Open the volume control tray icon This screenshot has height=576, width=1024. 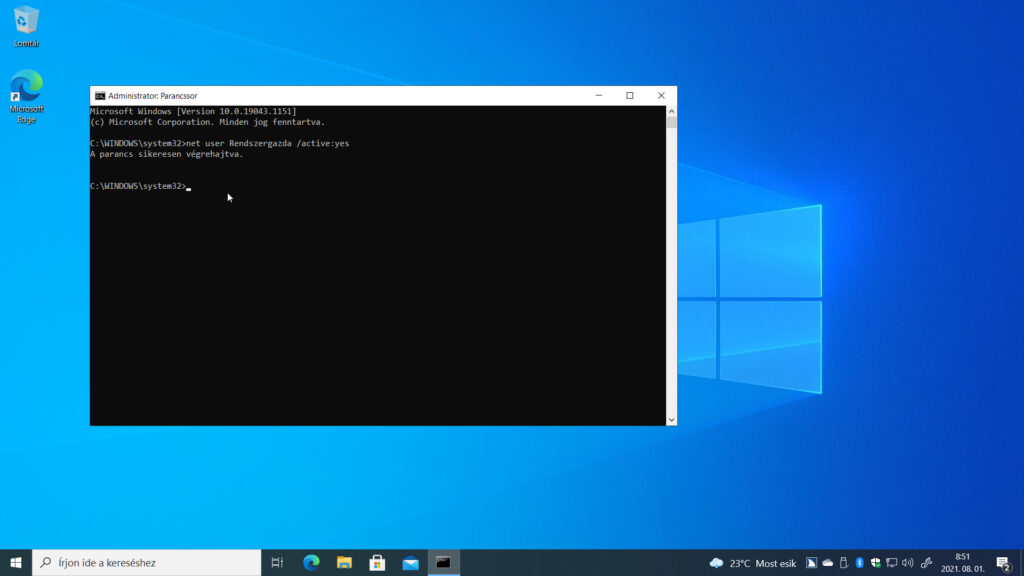point(908,563)
